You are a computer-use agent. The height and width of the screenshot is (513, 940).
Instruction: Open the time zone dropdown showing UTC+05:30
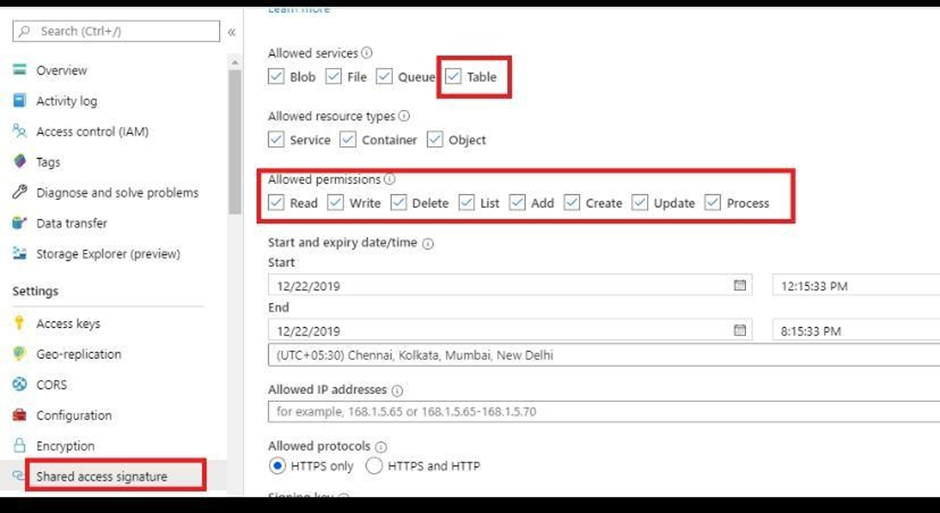click(604, 355)
